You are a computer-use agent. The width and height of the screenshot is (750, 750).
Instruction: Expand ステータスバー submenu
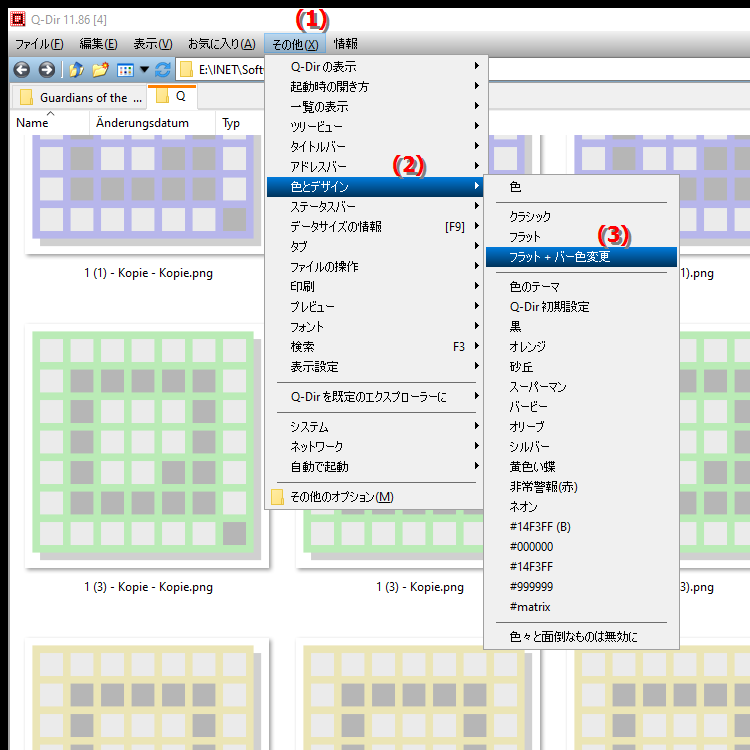click(375, 207)
